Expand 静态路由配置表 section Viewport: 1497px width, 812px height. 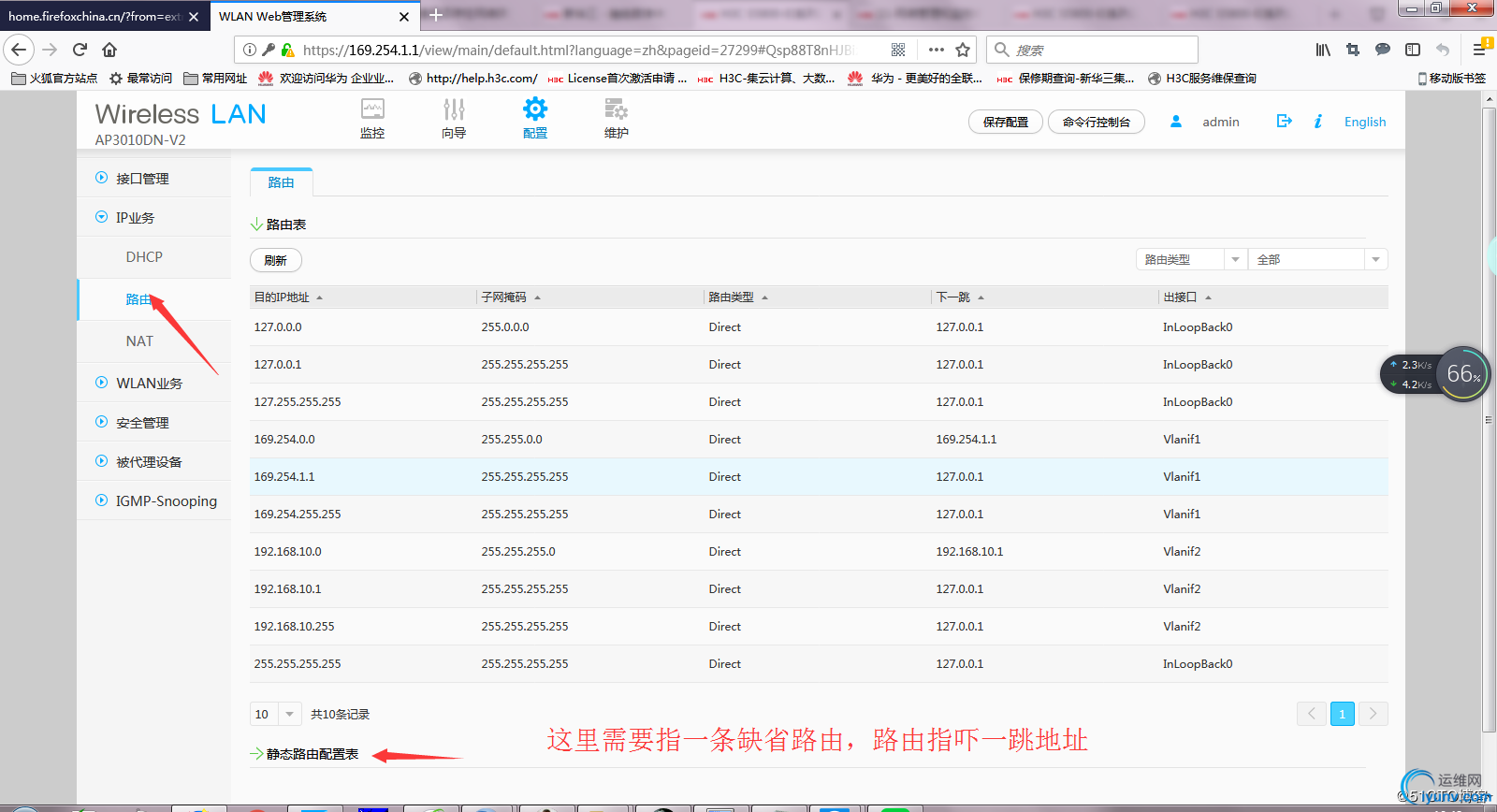[304, 754]
